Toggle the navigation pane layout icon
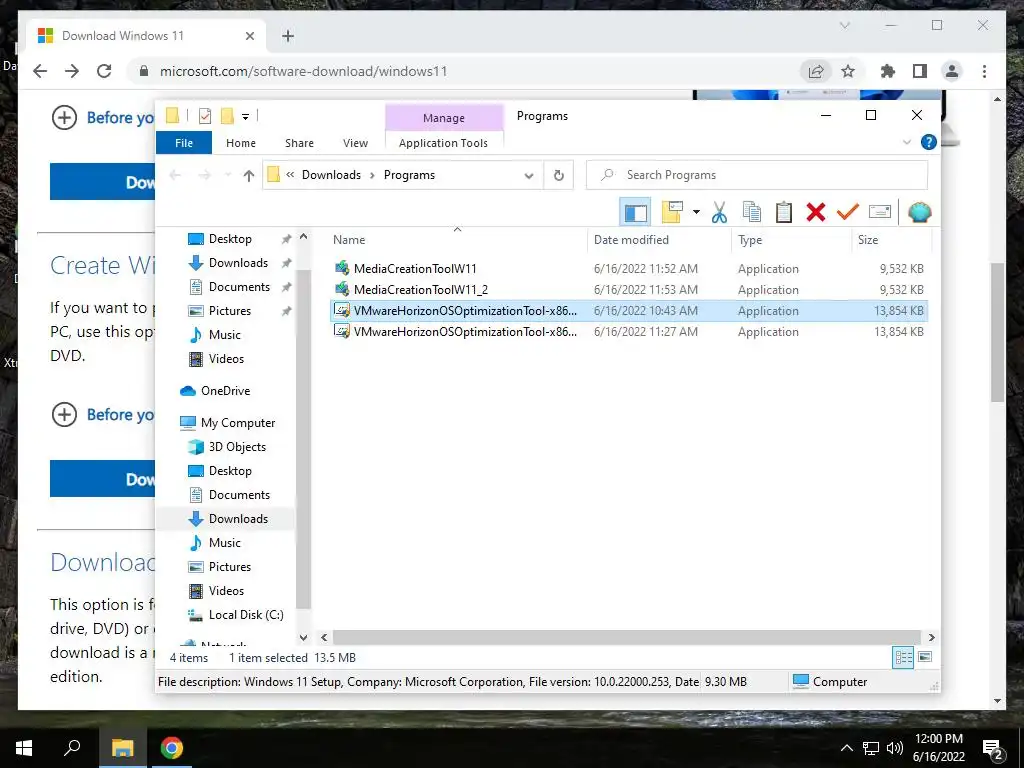1024x768 pixels. coord(635,212)
